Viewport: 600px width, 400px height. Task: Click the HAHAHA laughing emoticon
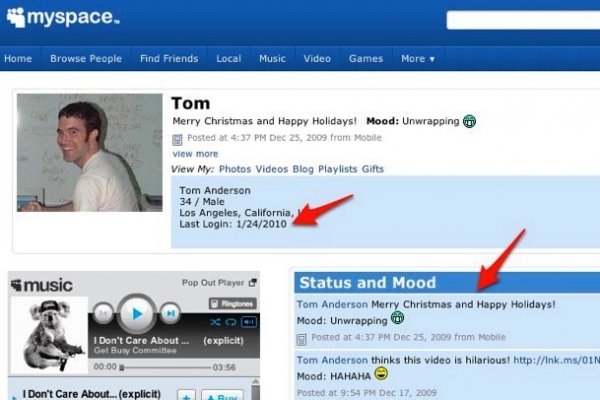[x=381, y=373]
